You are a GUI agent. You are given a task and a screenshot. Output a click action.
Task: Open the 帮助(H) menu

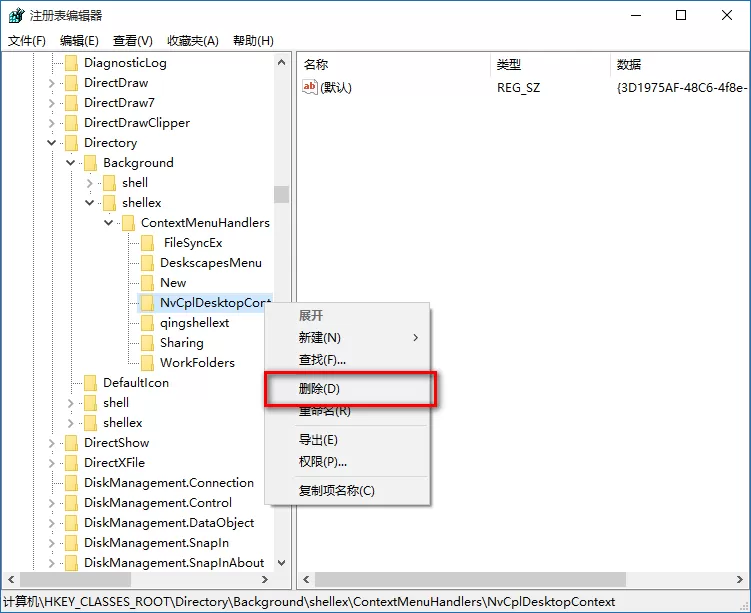(x=253, y=41)
